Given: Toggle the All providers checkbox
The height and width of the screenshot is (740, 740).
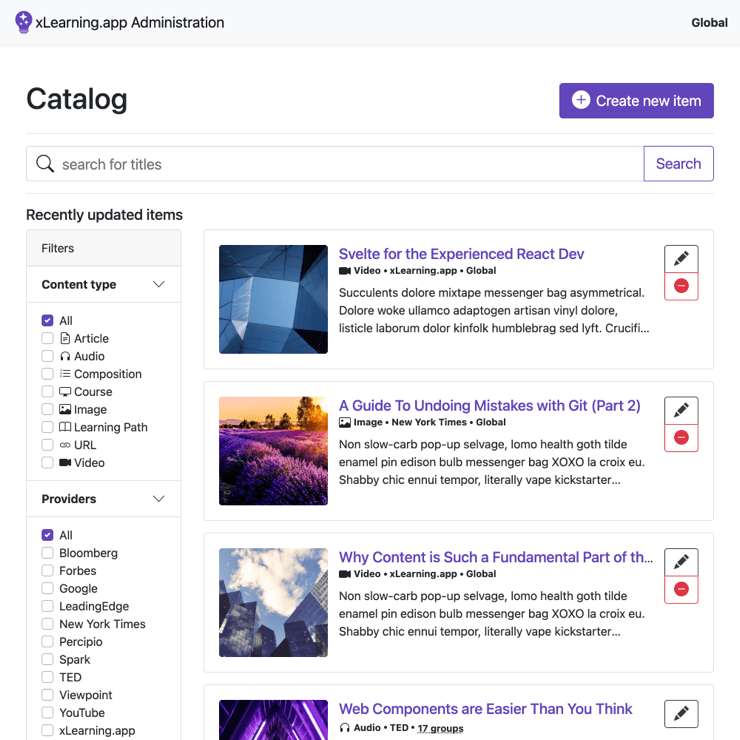Looking at the screenshot, I should pyautogui.click(x=48, y=535).
